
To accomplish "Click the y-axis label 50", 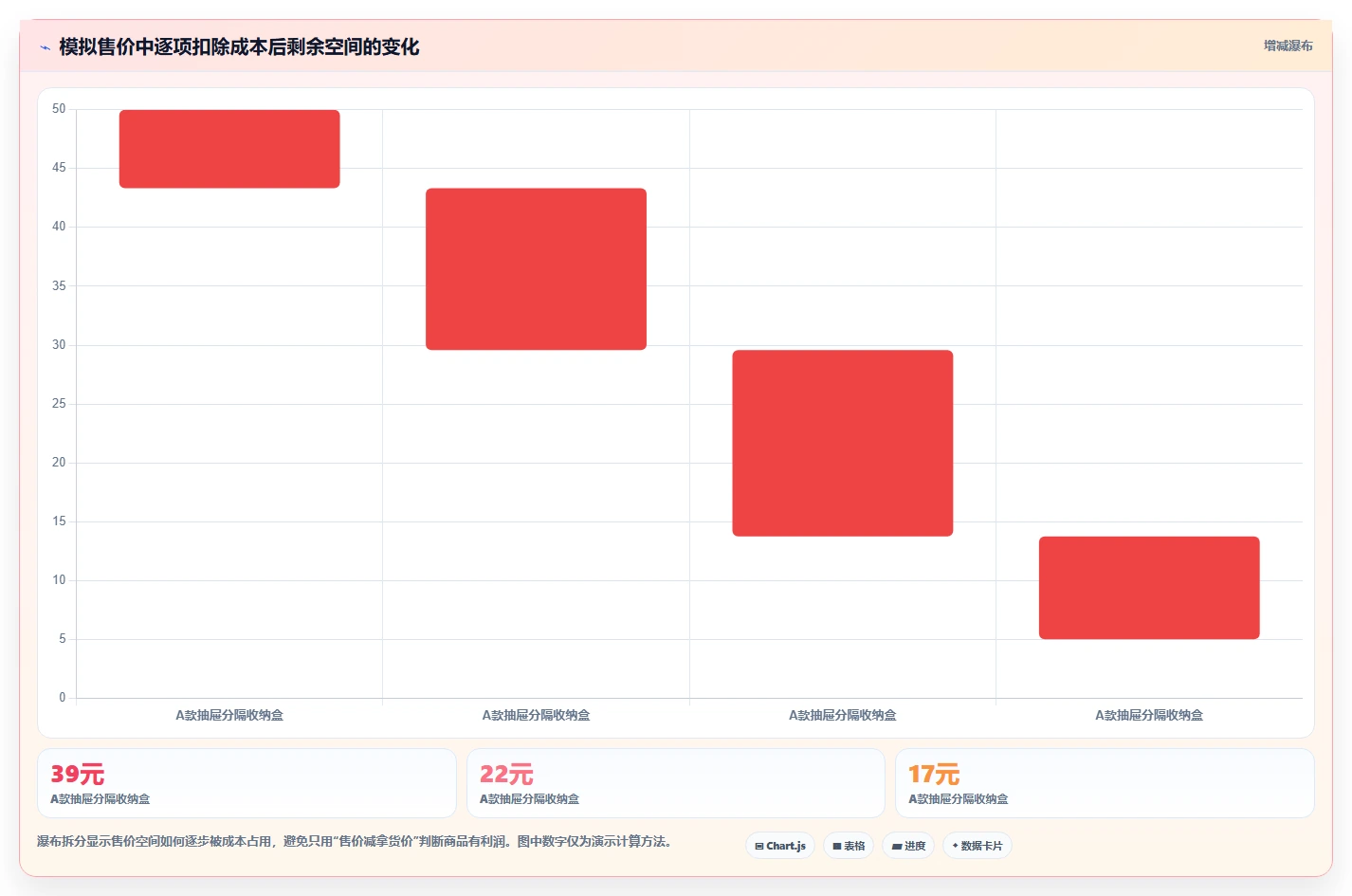I will pyautogui.click(x=59, y=109).
